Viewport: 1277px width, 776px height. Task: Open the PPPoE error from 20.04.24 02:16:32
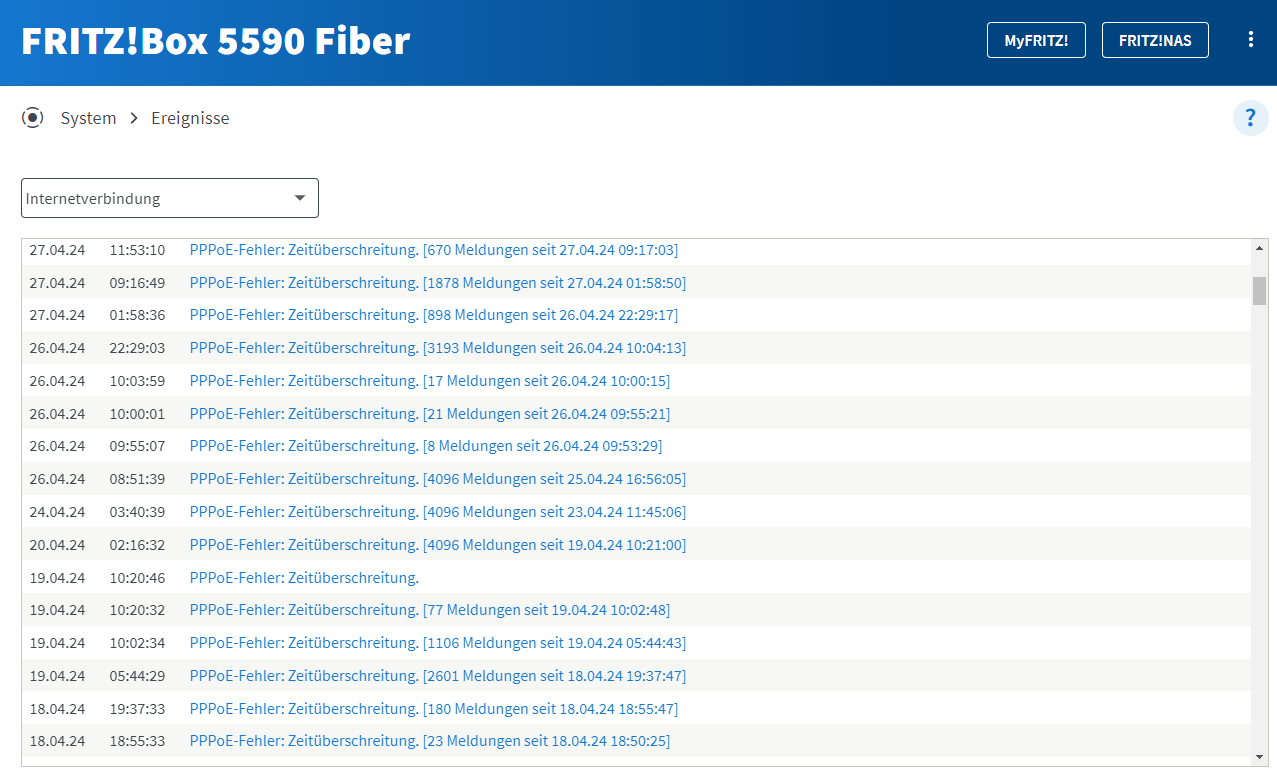(438, 544)
